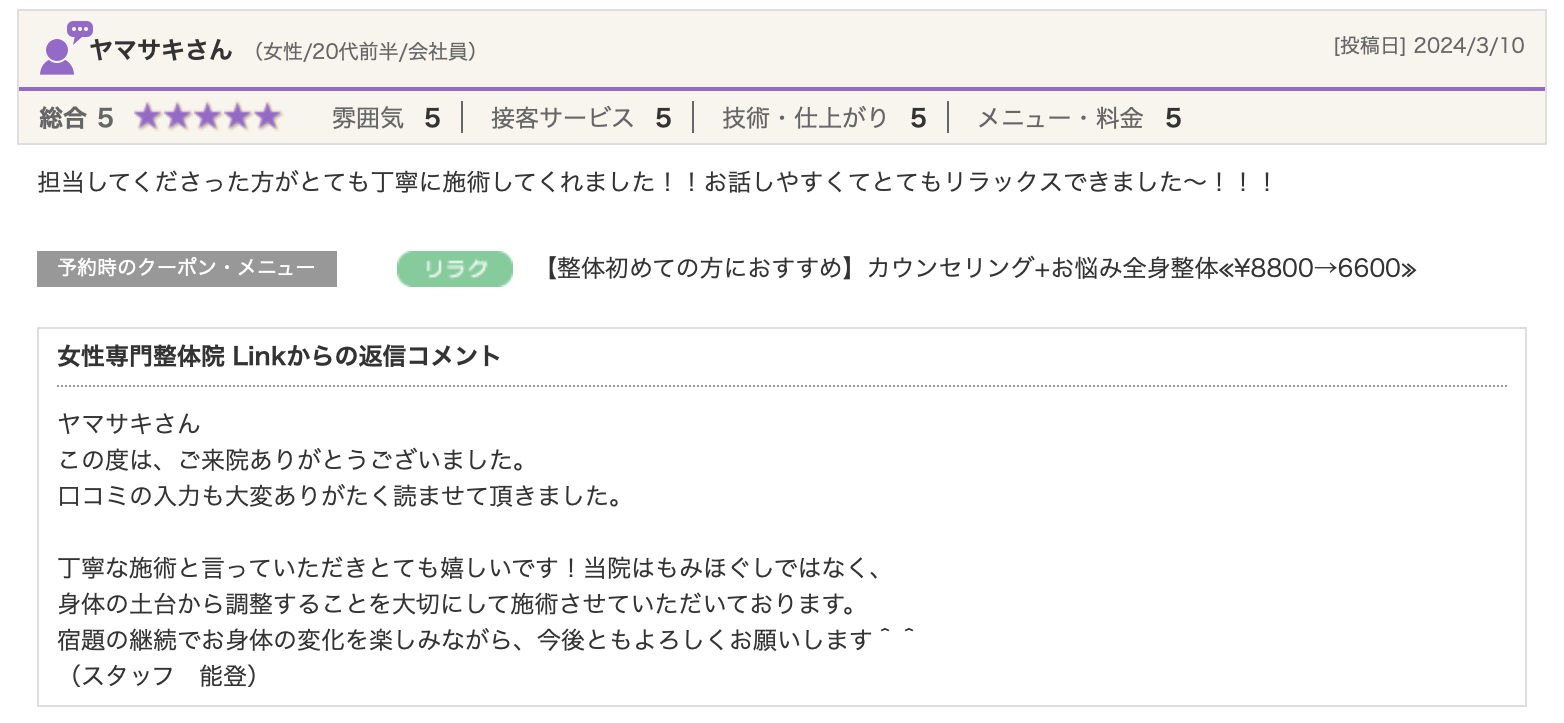Click the reviewer details (女性/20代前半/会社員)
The width and height of the screenshot is (1564, 723).
pos(365,52)
